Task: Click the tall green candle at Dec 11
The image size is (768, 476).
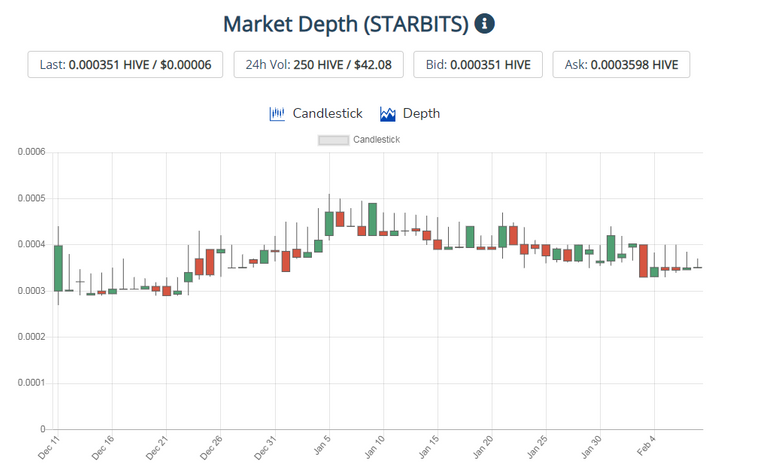Action: (58, 268)
